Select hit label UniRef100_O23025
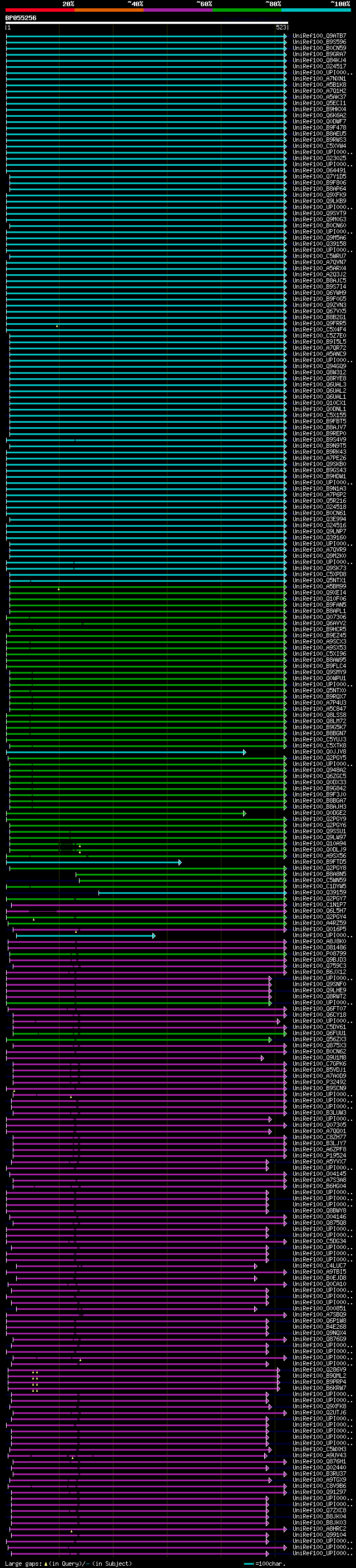This screenshot has height=1568, width=356. (x=319, y=159)
